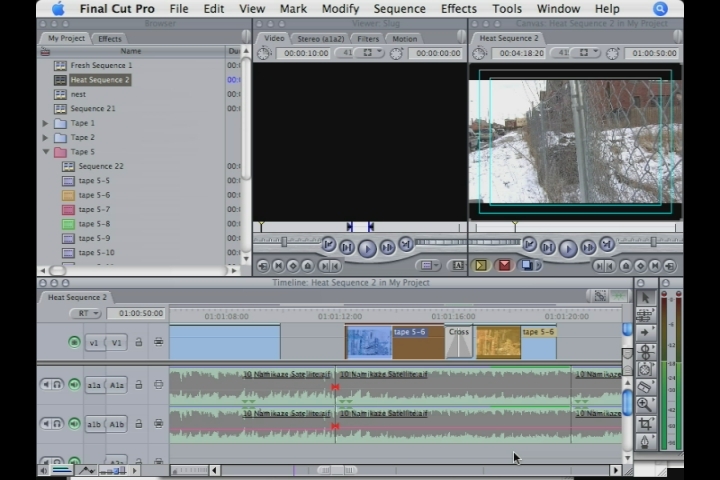This screenshot has height=480, width=720.
Task: Play the sequence in the Canvas
Action: point(568,248)
